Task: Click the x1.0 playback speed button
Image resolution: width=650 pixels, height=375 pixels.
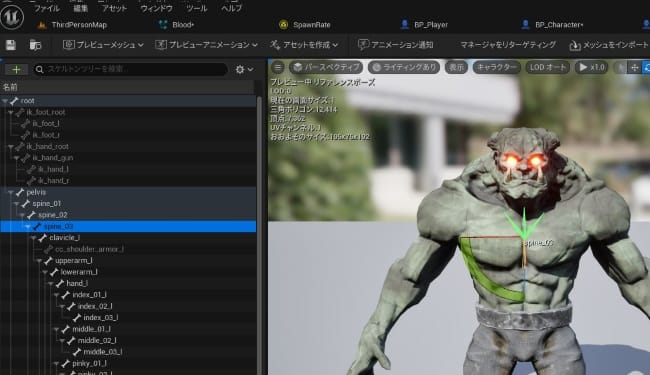Action: (x=592, y=67)
